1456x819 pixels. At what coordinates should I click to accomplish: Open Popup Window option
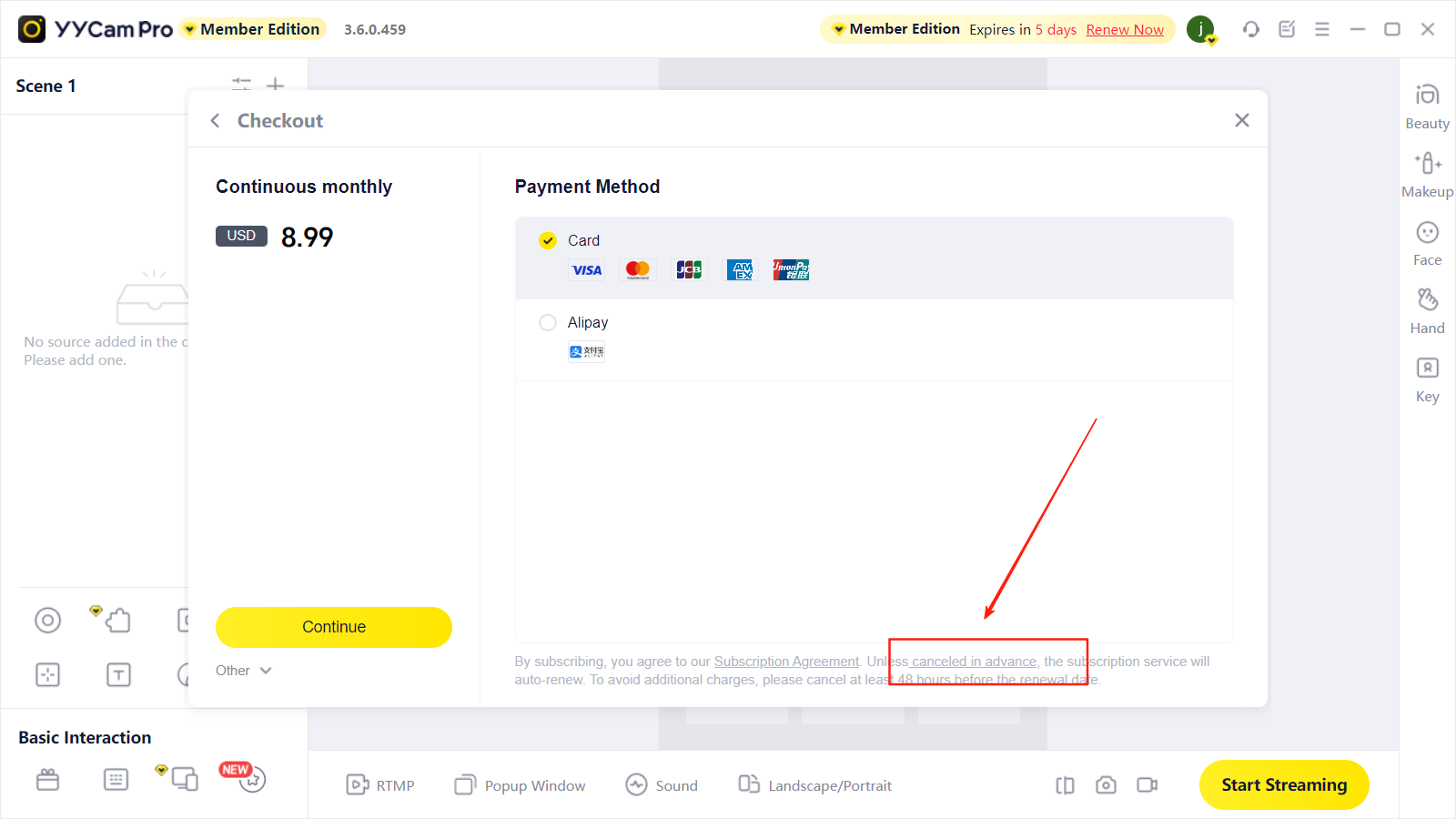click(x=520, y=785)
